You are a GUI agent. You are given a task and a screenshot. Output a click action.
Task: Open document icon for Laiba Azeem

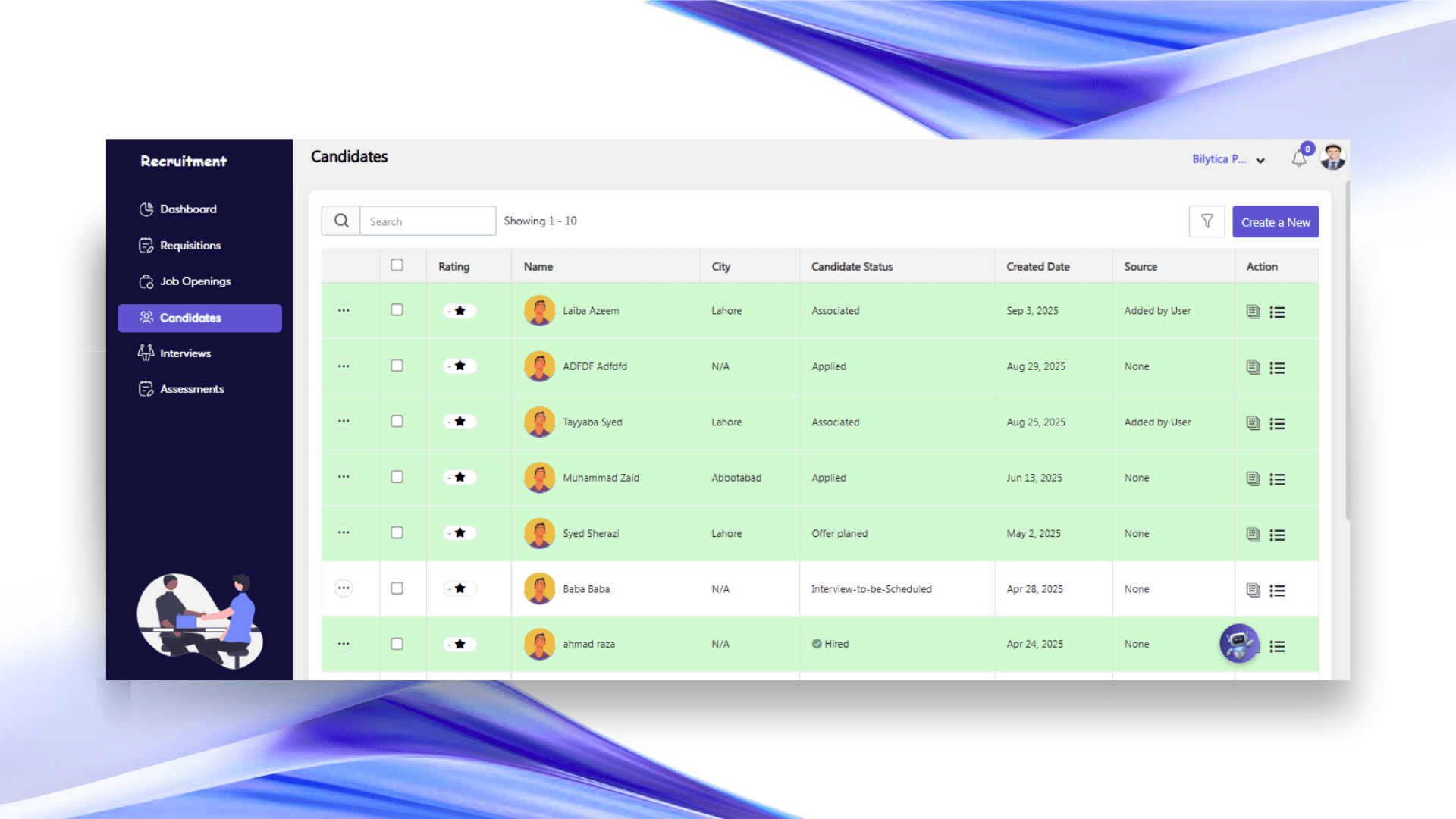(1253, 312)
